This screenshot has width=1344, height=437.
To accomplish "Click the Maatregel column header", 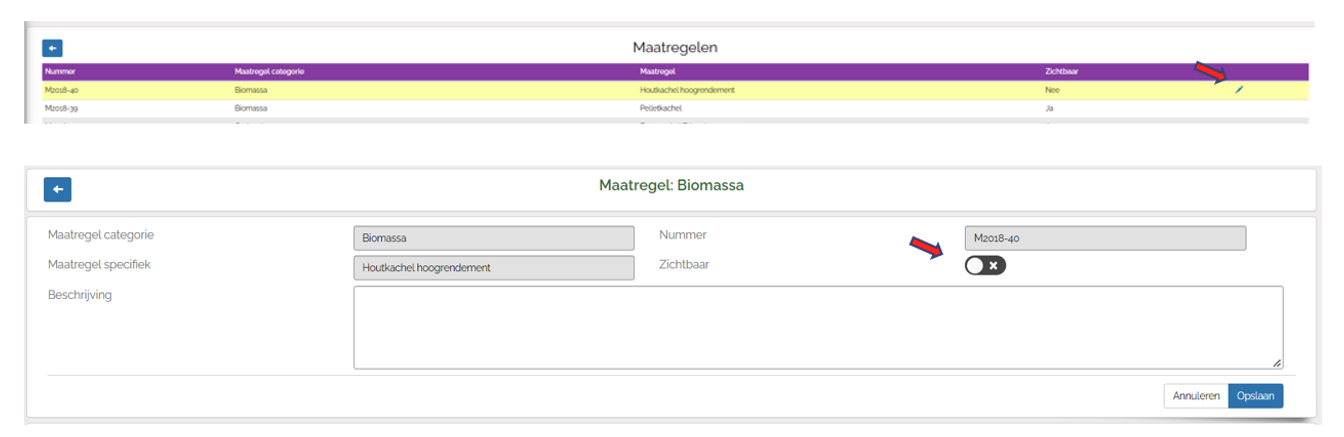I will click(660, 72).
